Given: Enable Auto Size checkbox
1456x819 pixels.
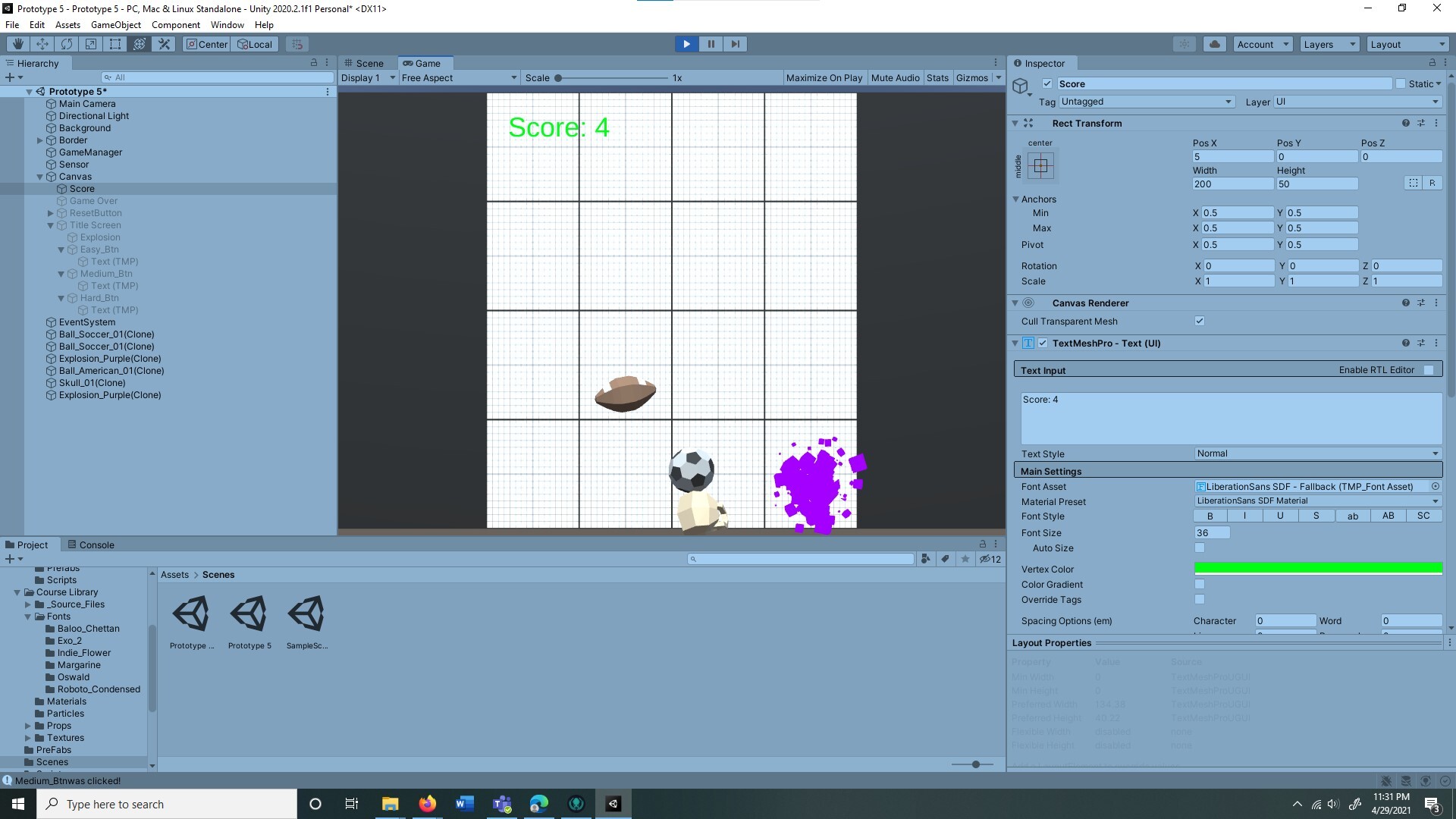Looking at the screenshot, I should tap(1200, 548).
